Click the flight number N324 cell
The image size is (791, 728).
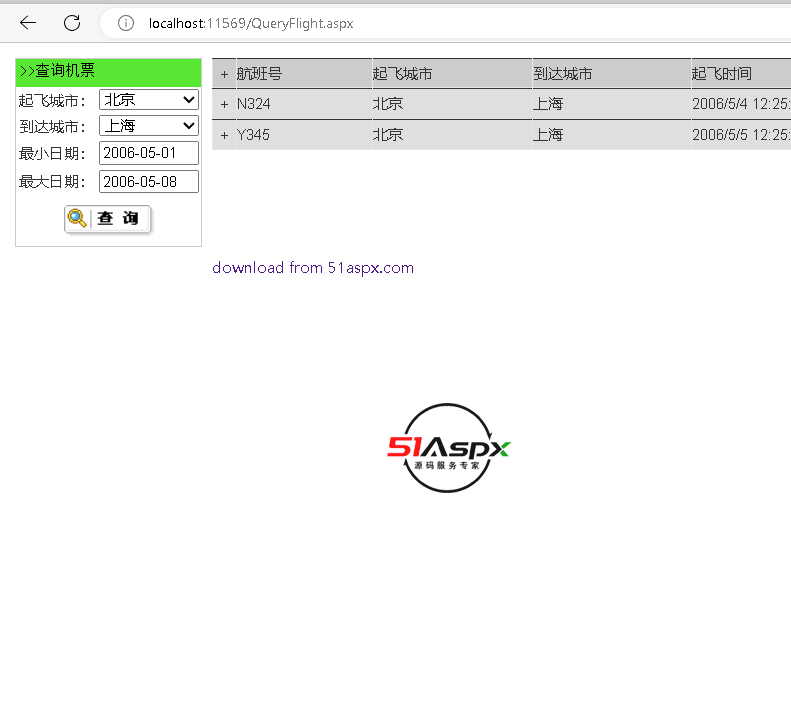tap(254, 104)
